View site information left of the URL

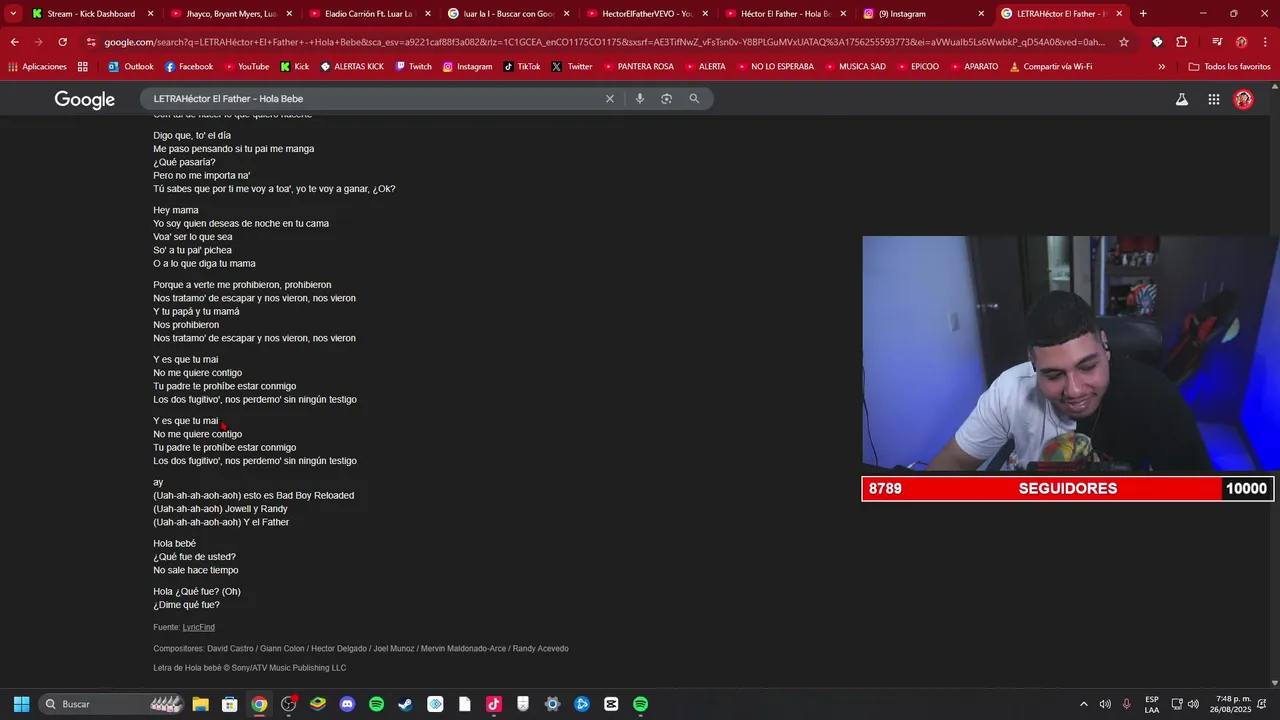(91, 42)
